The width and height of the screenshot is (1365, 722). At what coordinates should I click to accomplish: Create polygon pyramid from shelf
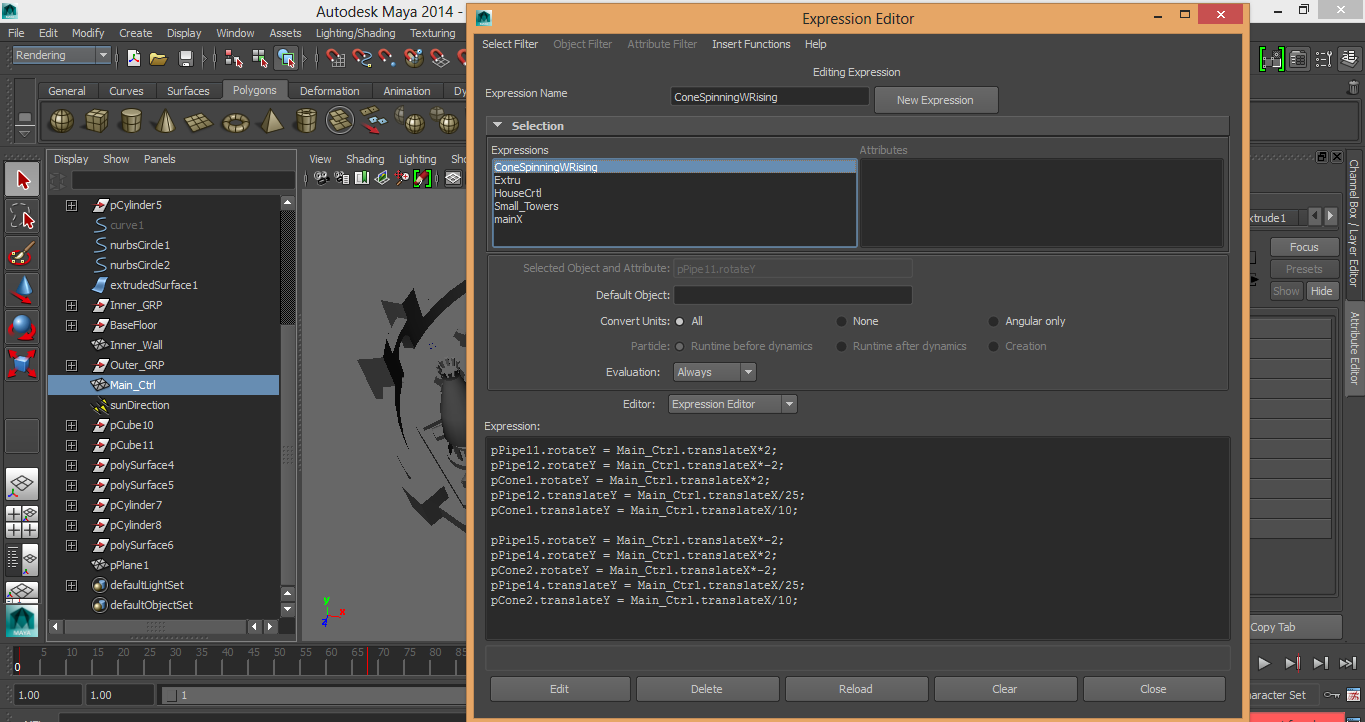270,121
